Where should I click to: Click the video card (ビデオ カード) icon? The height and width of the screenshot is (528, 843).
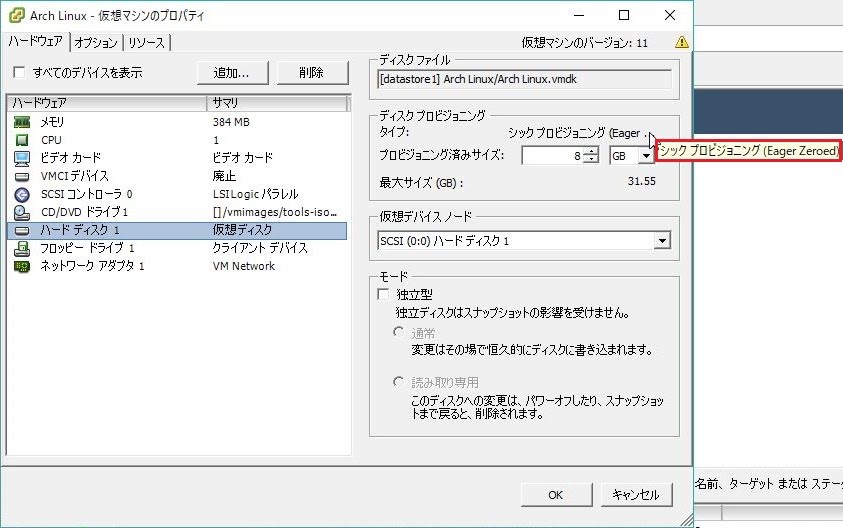22,158
